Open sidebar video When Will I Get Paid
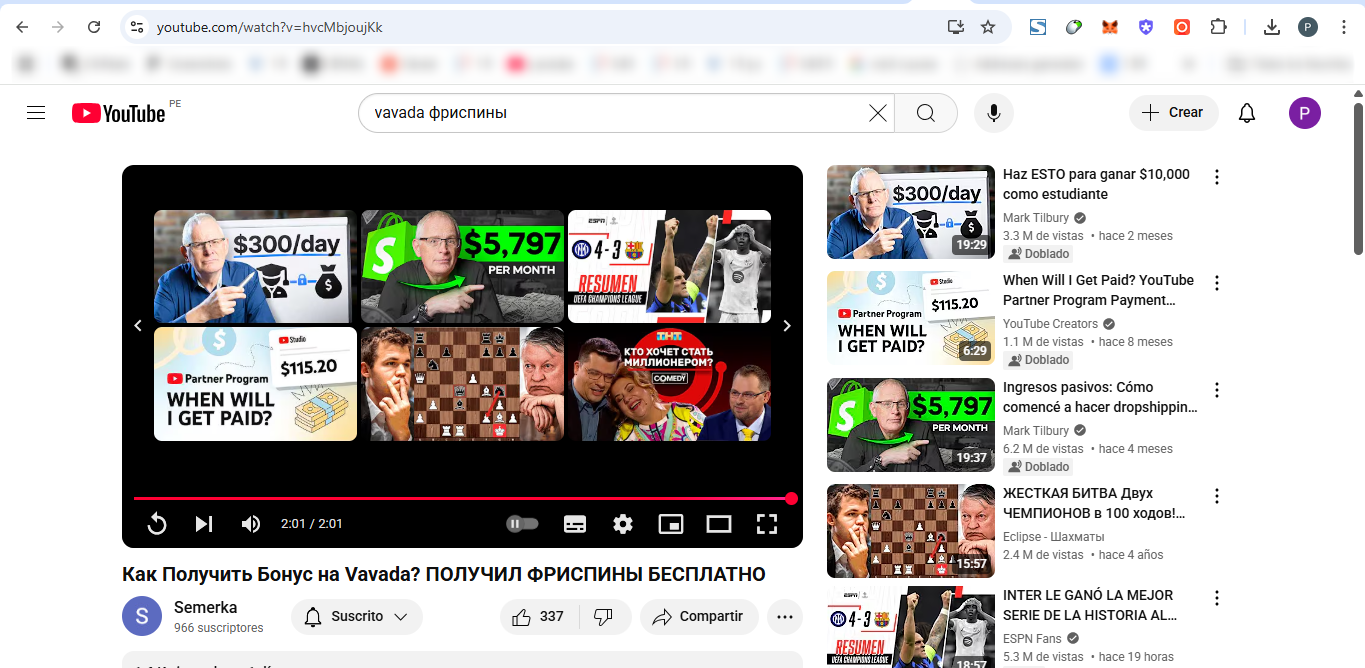Image resolution: width=1365 pixels, height=668 pixels. (x=1098, y=290)
